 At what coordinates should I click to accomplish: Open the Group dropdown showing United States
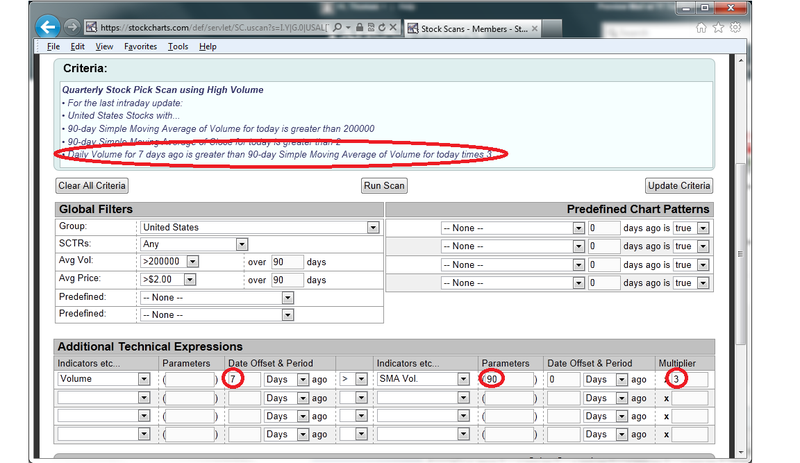(x=260, y=227)
